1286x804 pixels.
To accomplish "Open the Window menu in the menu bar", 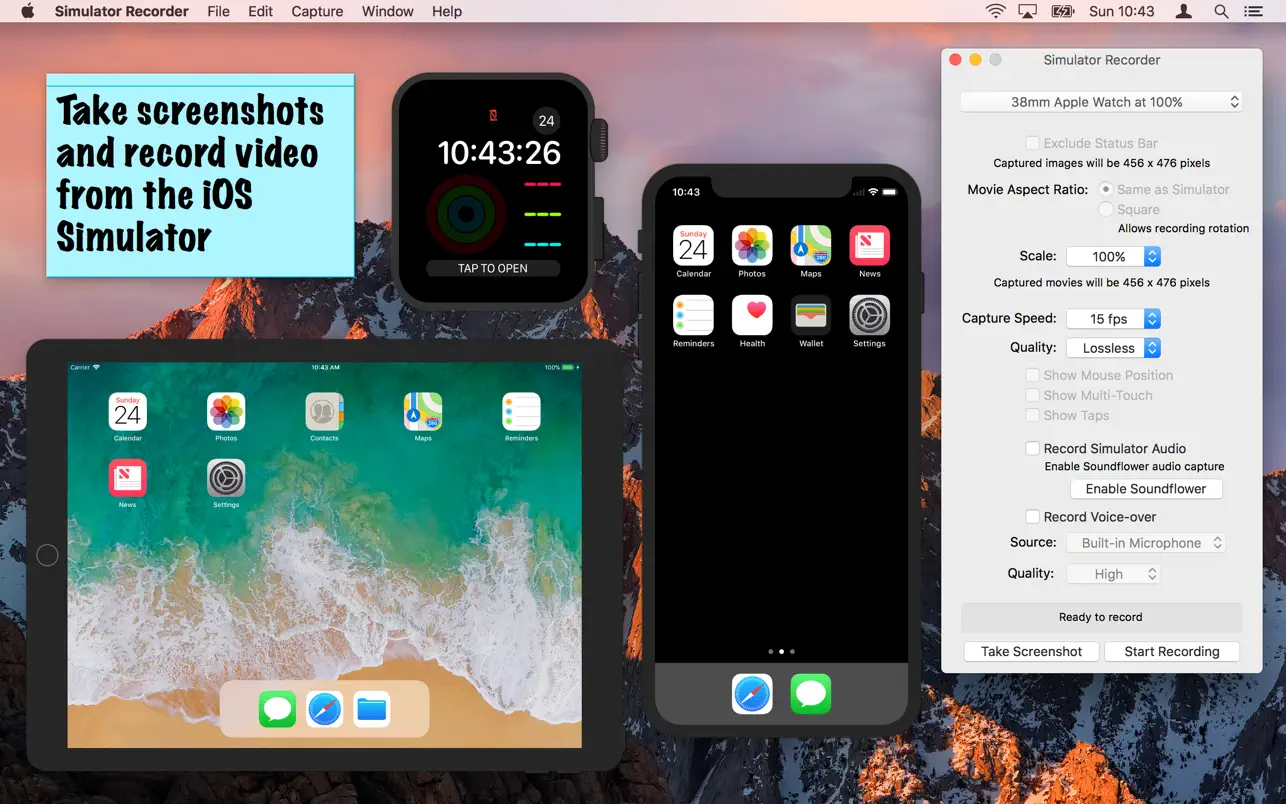I will (387, 11).
